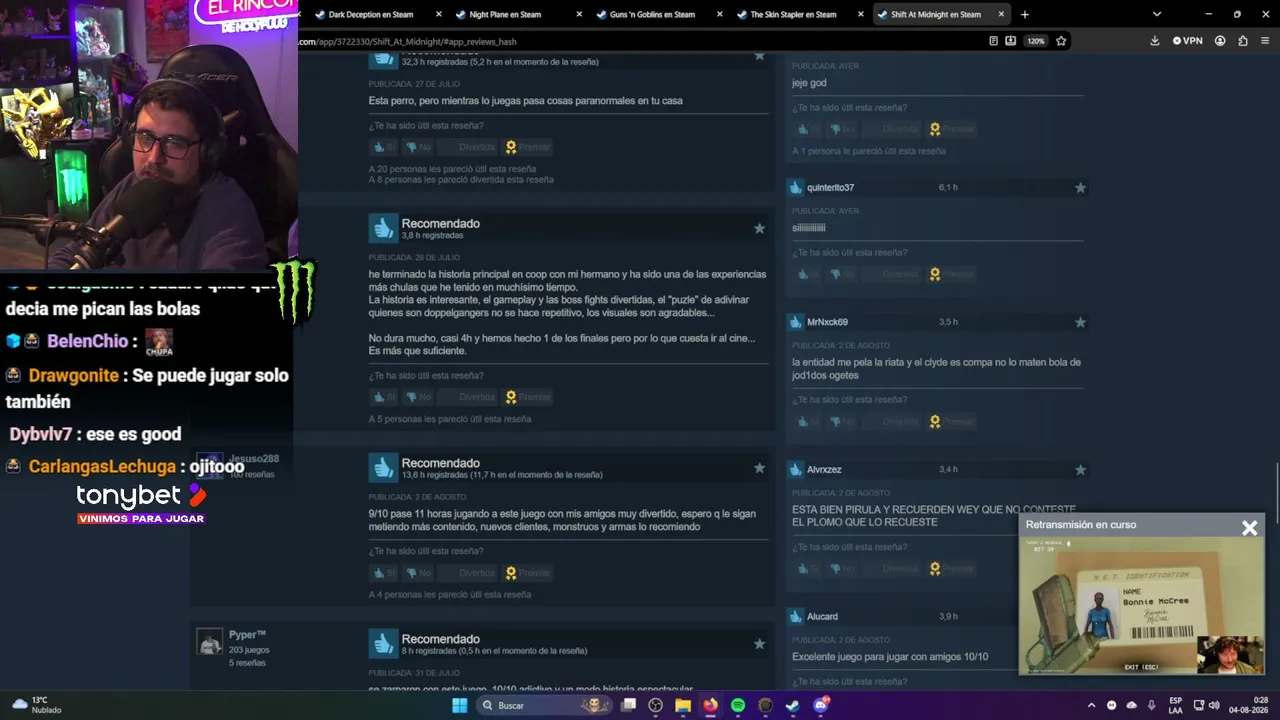Viewport: 1280px width, 720px height.
Task: Open Discord from the taskbar
Action: click(x=821, y=705)
